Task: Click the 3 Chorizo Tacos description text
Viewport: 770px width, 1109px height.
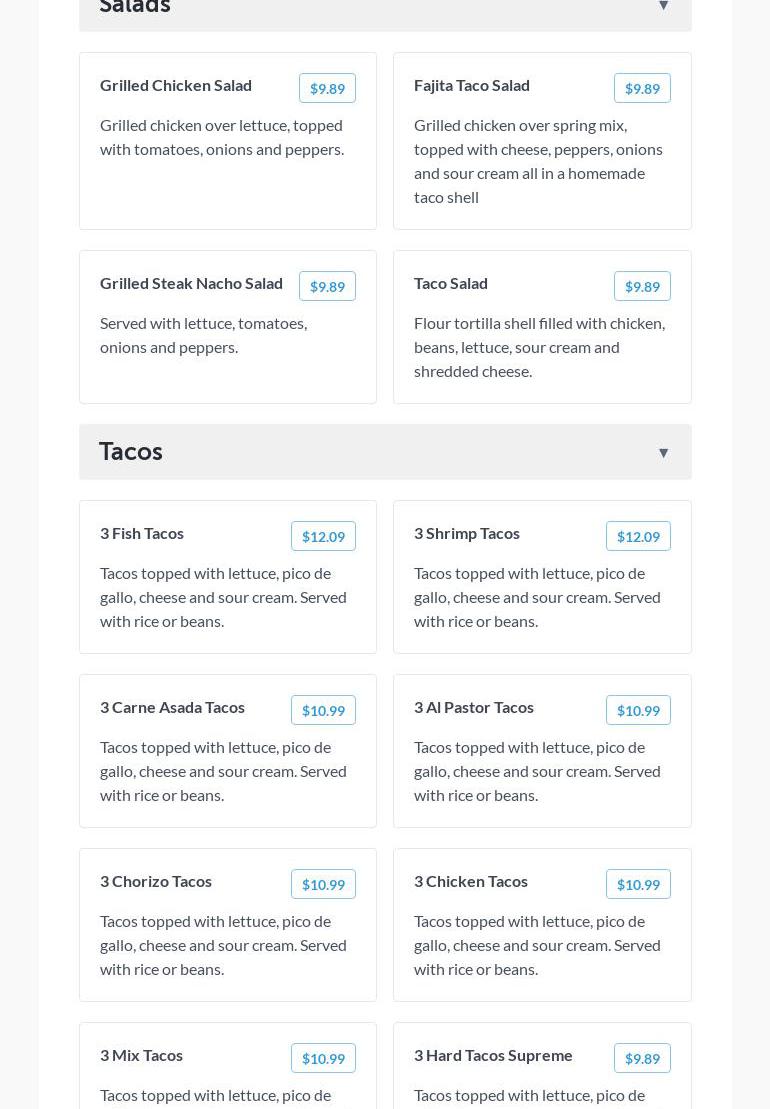Action: pos(223,945)
